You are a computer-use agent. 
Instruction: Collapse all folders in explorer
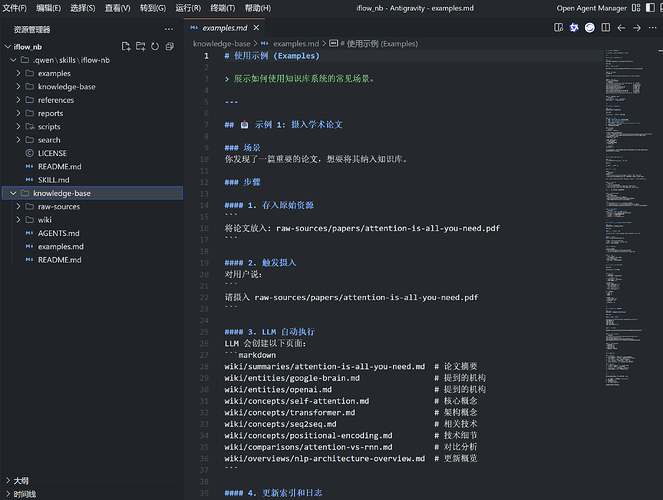[x=170, y=46]
